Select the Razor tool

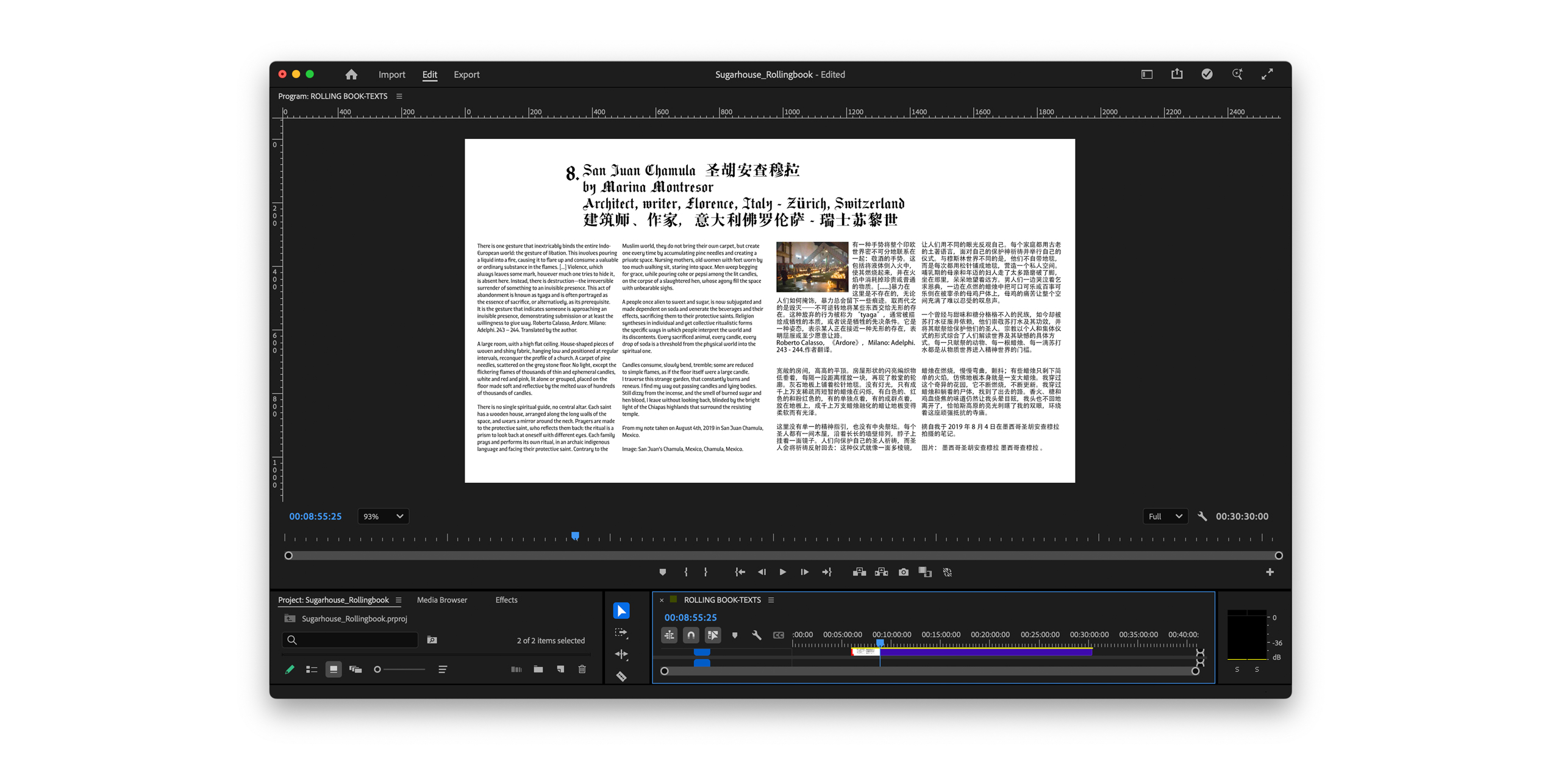[621, 676]
